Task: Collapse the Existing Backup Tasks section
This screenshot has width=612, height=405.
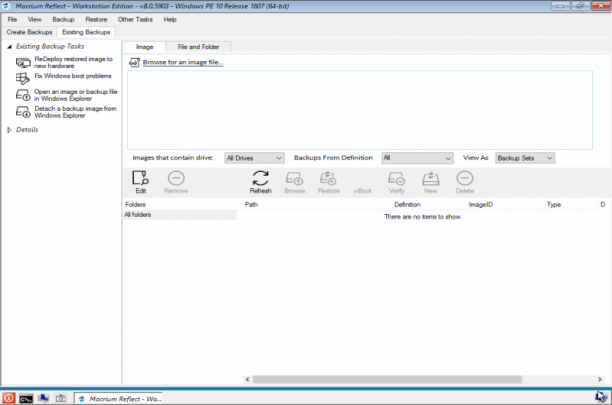Action: coord(9,47)
